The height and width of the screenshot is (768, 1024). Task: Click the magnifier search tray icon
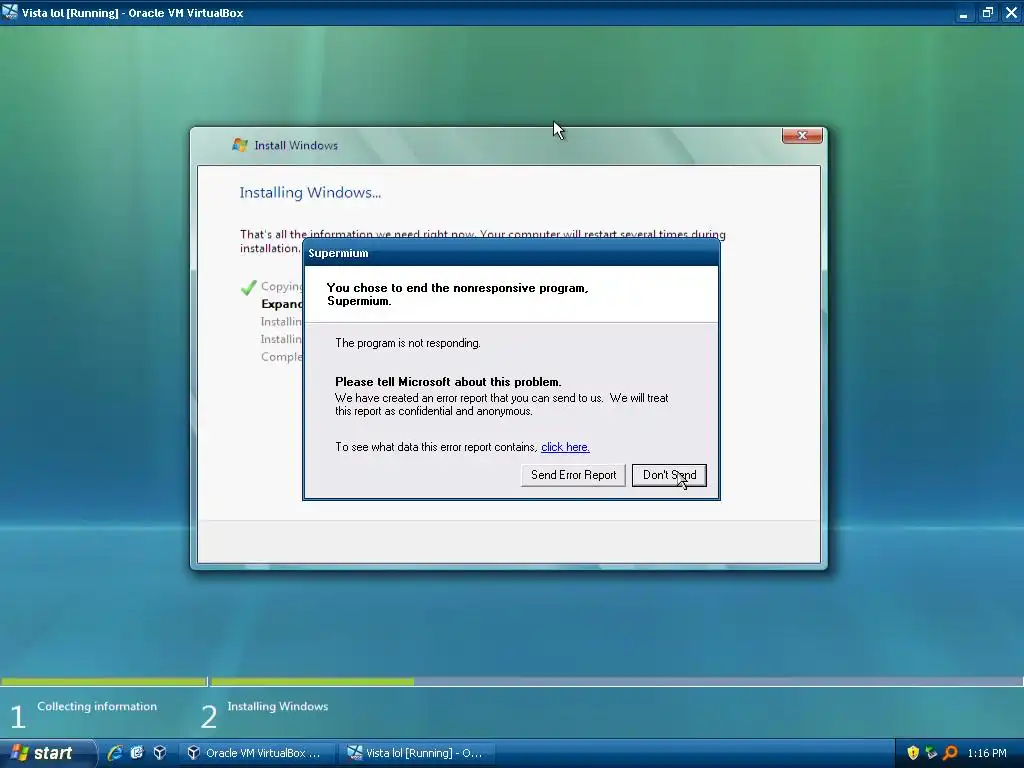pos(950,753)
